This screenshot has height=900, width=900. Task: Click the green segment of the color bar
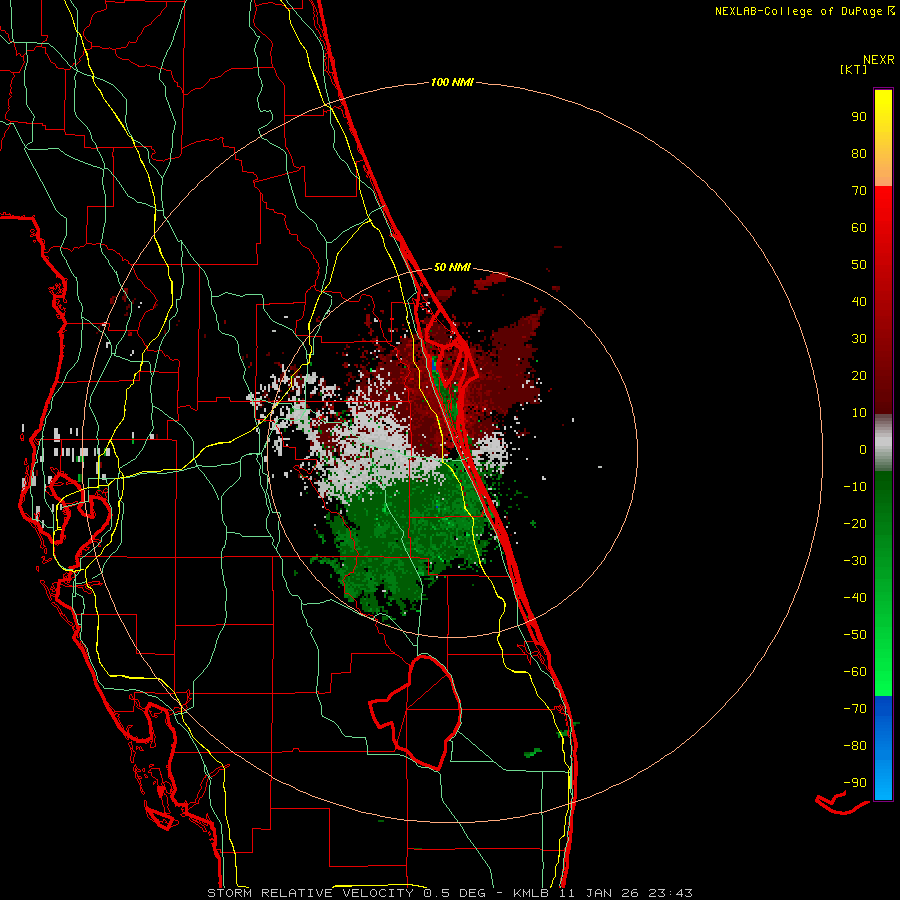coord(883,584)
